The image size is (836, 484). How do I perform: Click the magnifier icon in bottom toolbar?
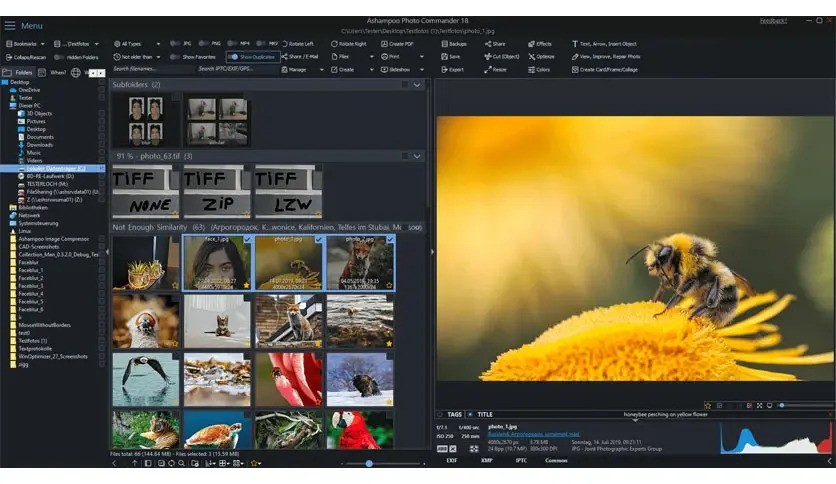tap(182, 463)
